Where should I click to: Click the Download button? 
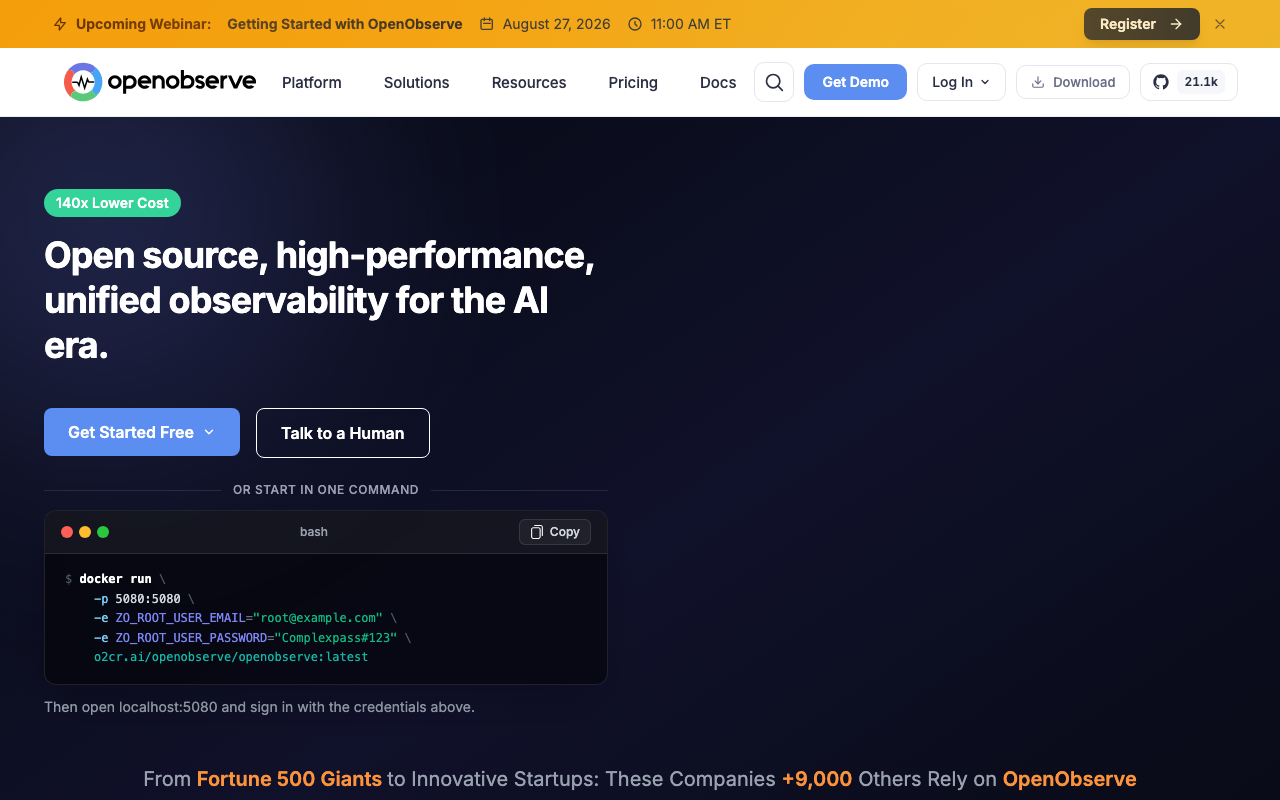click(1073, 82)
